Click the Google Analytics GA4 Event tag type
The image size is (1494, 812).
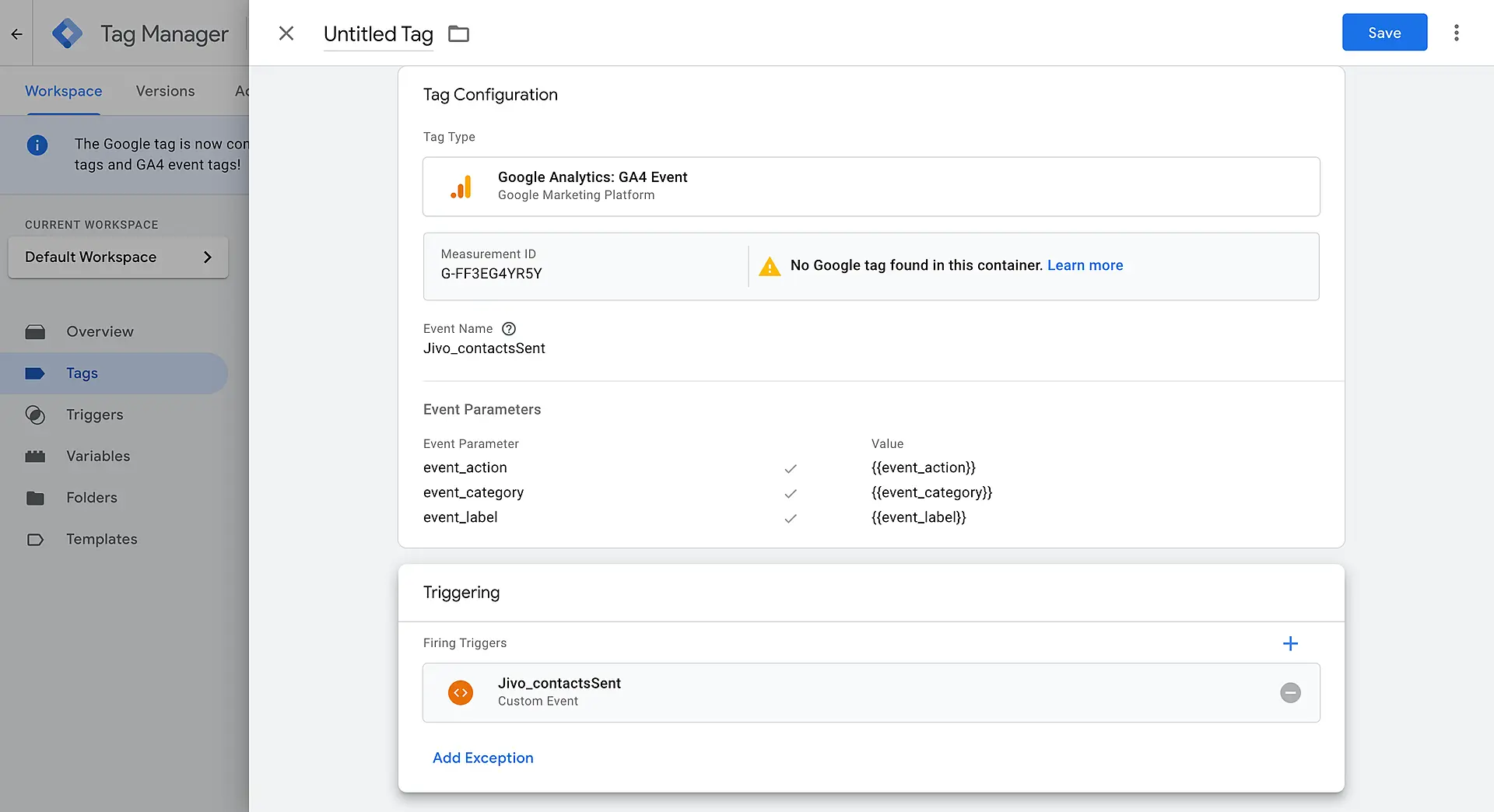[871, 187]
